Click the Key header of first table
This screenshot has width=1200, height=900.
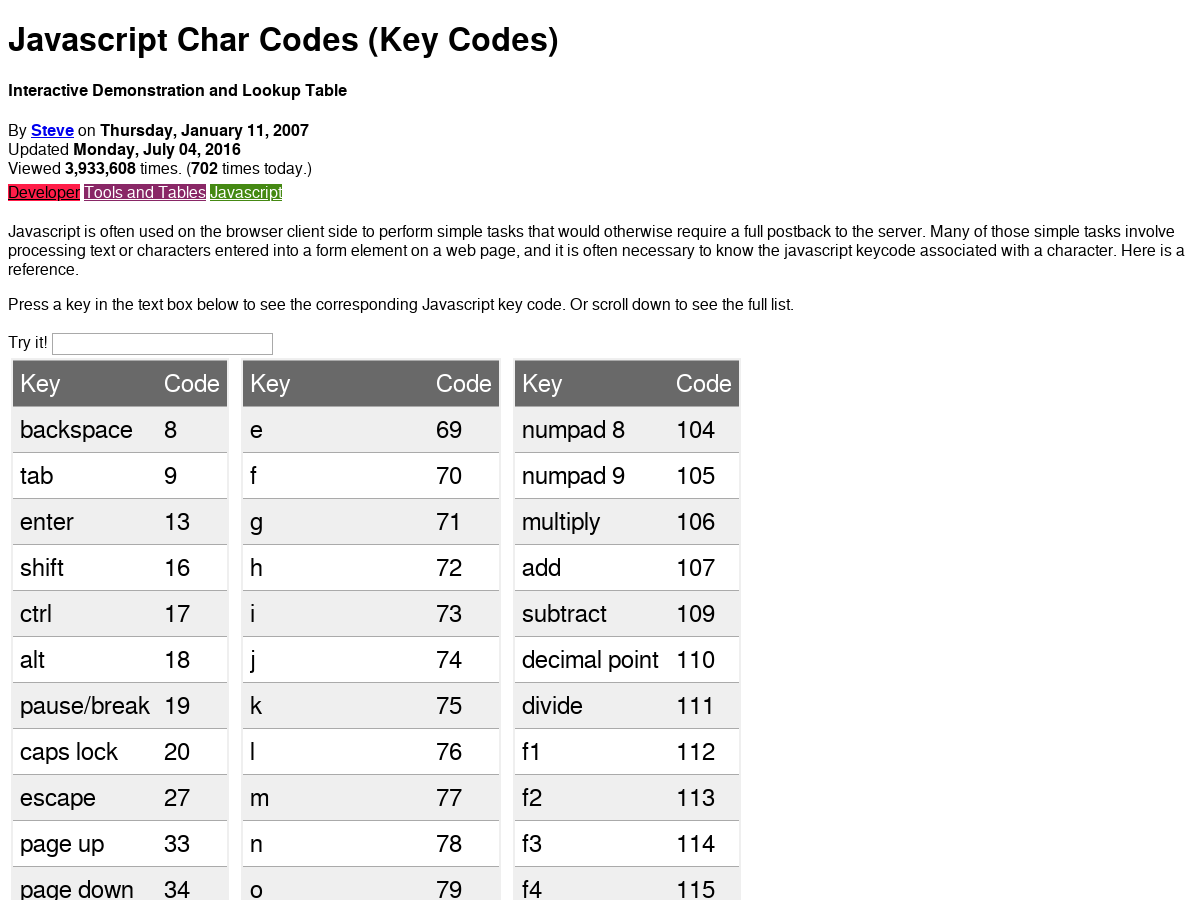point(40,384)
